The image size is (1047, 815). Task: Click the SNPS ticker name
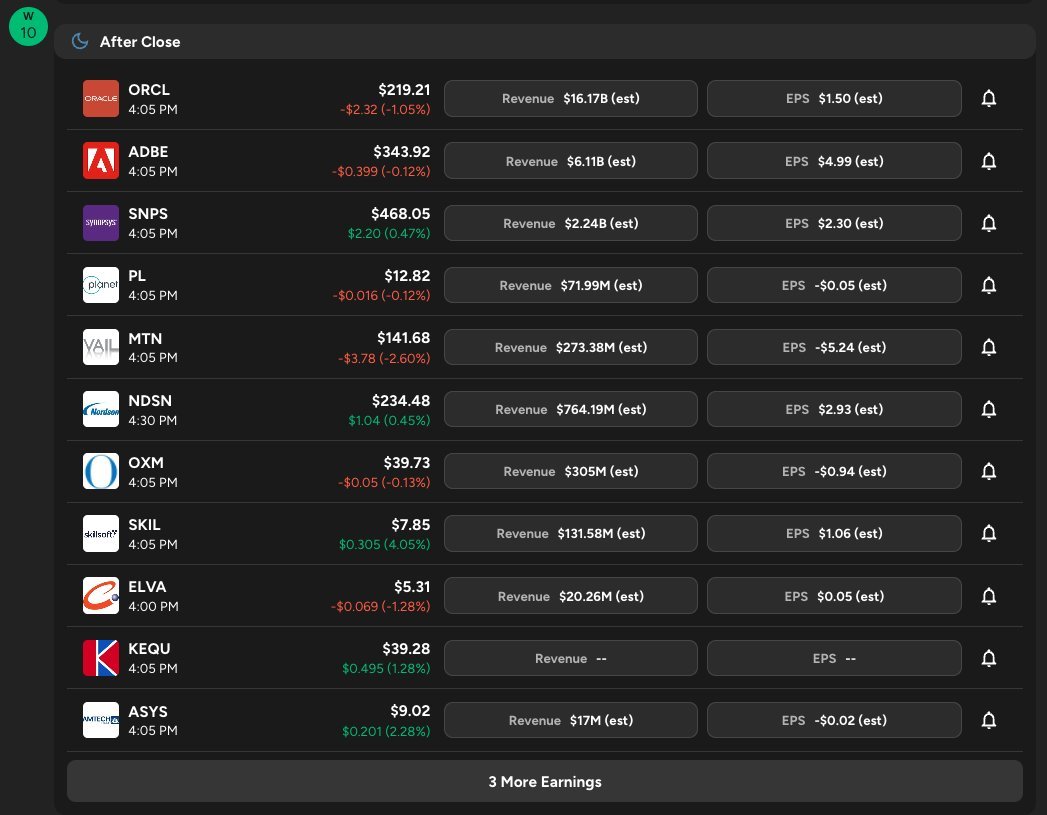[x=148, y=214]
